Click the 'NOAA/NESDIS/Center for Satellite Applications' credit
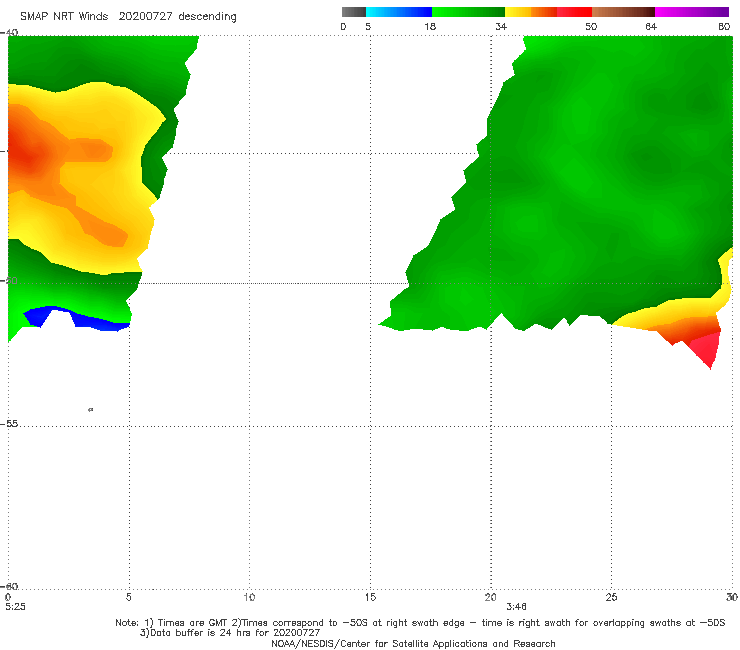 pyautogui.click(x=413, y=644)
